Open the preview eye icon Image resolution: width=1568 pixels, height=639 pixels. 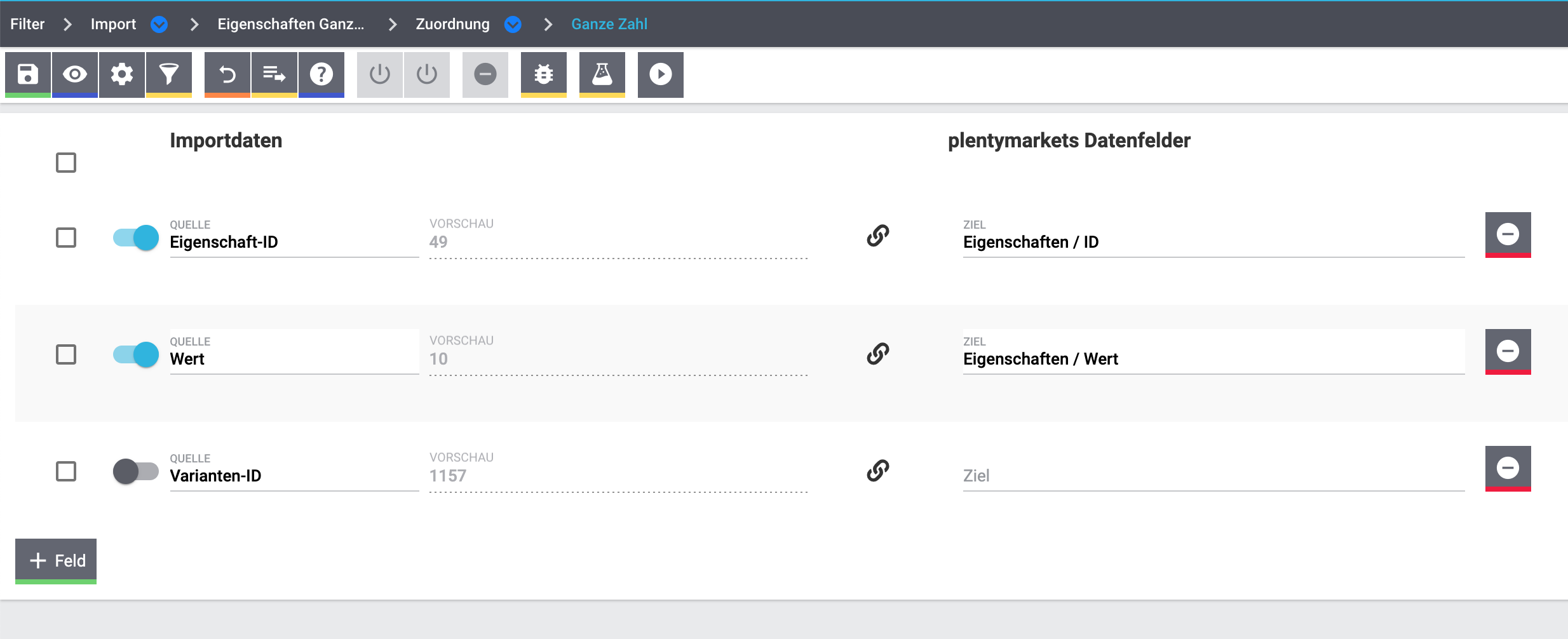(75, 74)
